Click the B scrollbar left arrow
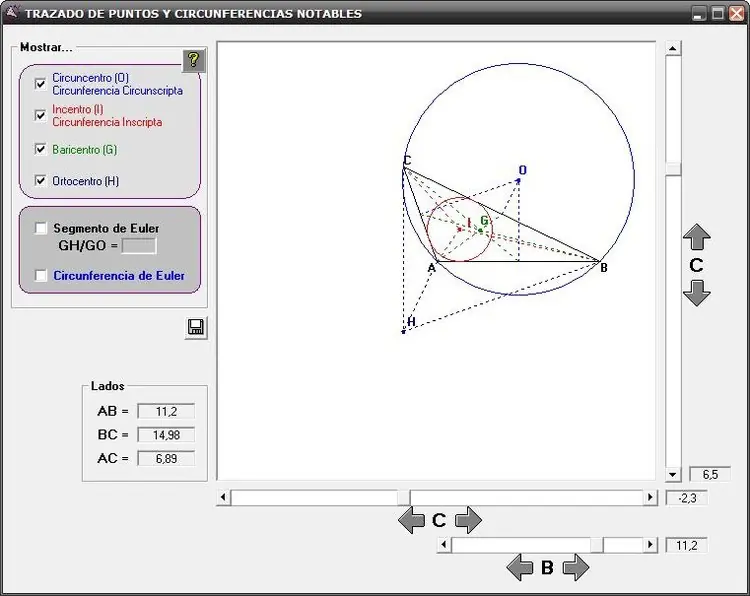 pyautogui.click(x=444, y=545)
